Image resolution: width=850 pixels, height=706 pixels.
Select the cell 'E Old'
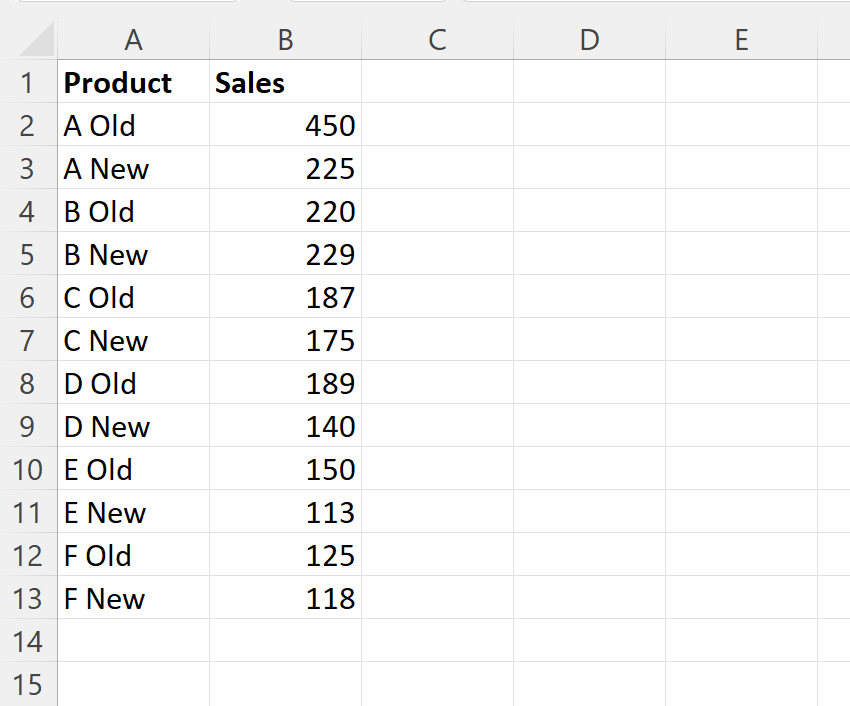133,468
